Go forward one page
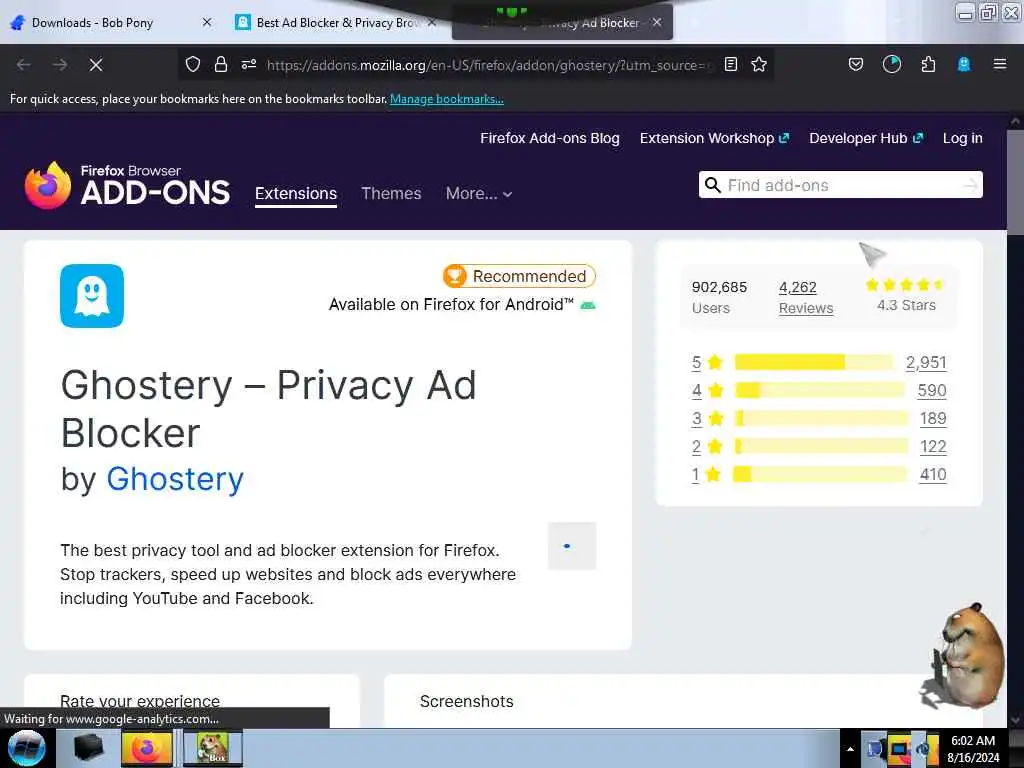Screen dimensions: 1024x768 (x=60, y=65)
